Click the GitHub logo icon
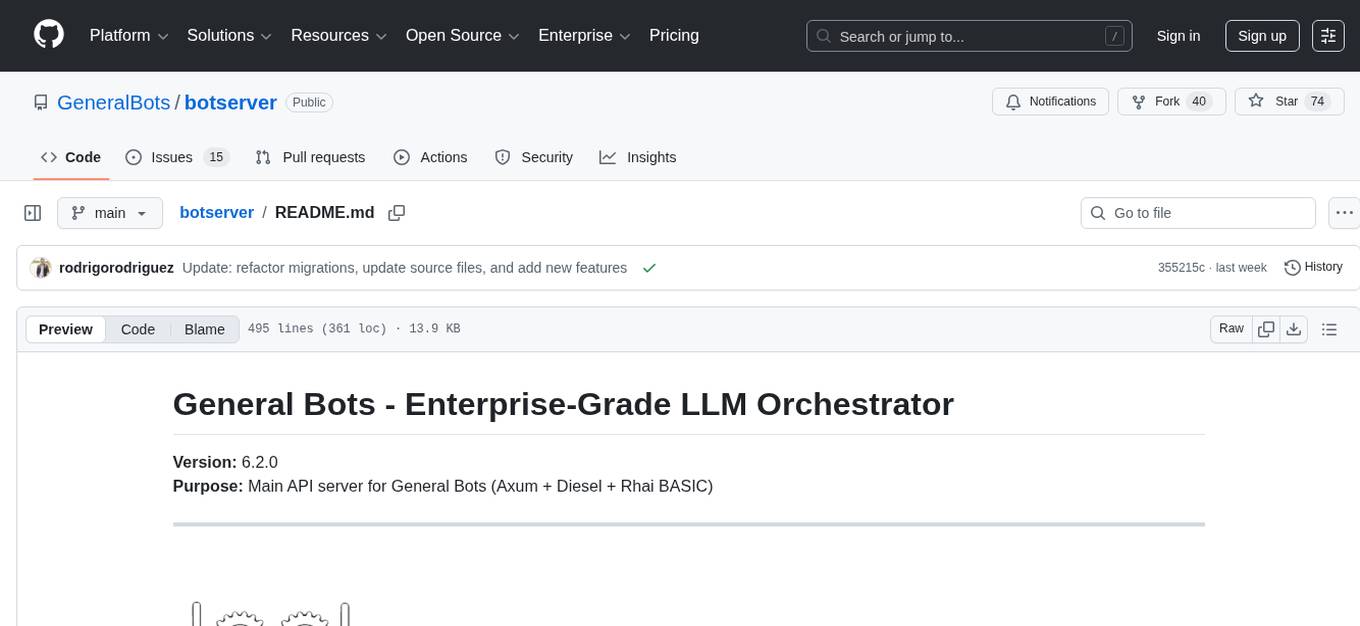Image resolution: width=1360 pixels, height=626 pixels. coord(49,35)
